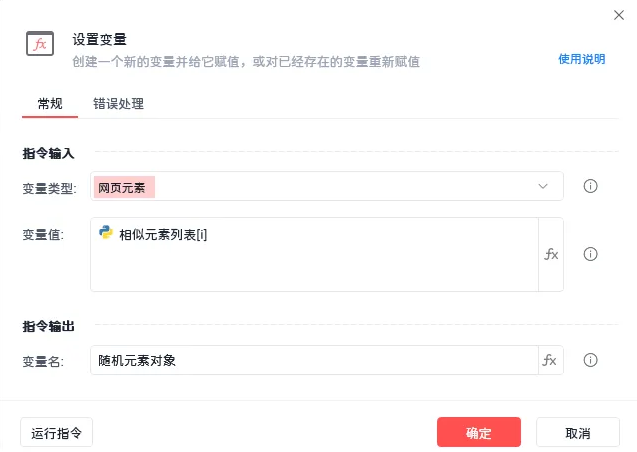Click the 指令输入 section header
Screen dimensions: 637x452
click(x=48, y=153)
